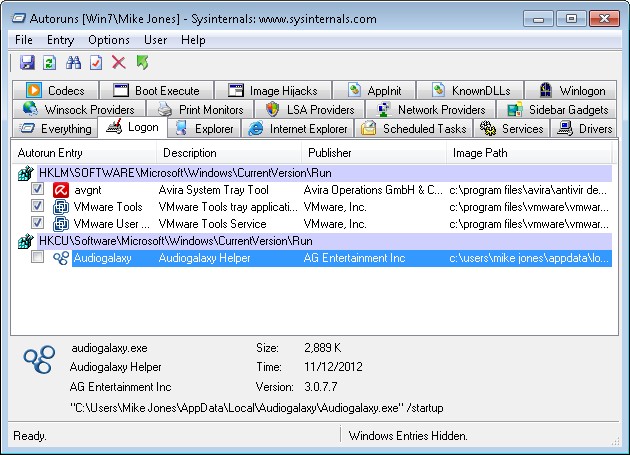This screenshot has width=630, height=455.
Task: Click the Properties checkmark page icon
Action: (x=96, y=63)
